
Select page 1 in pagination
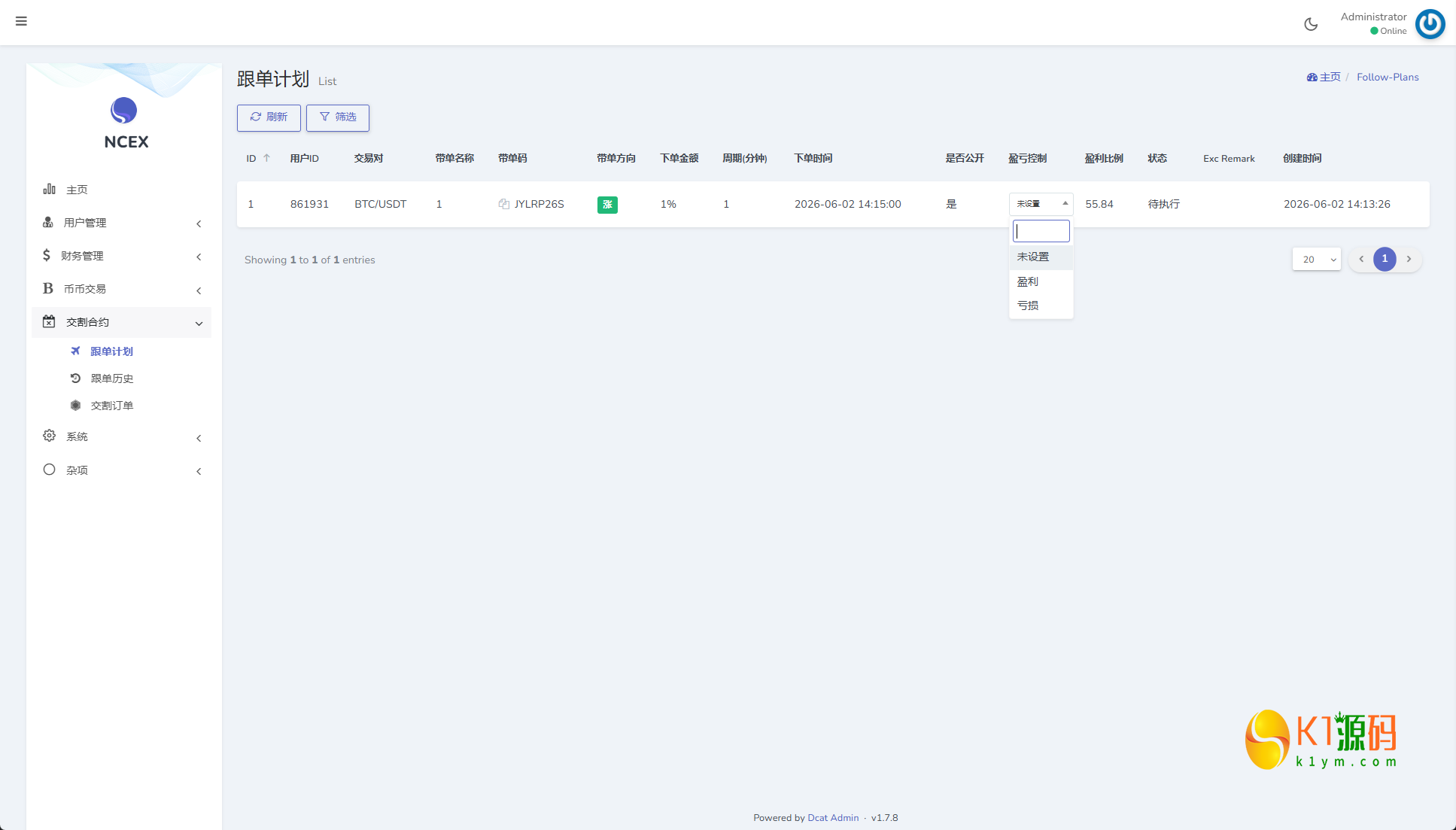1385,259
